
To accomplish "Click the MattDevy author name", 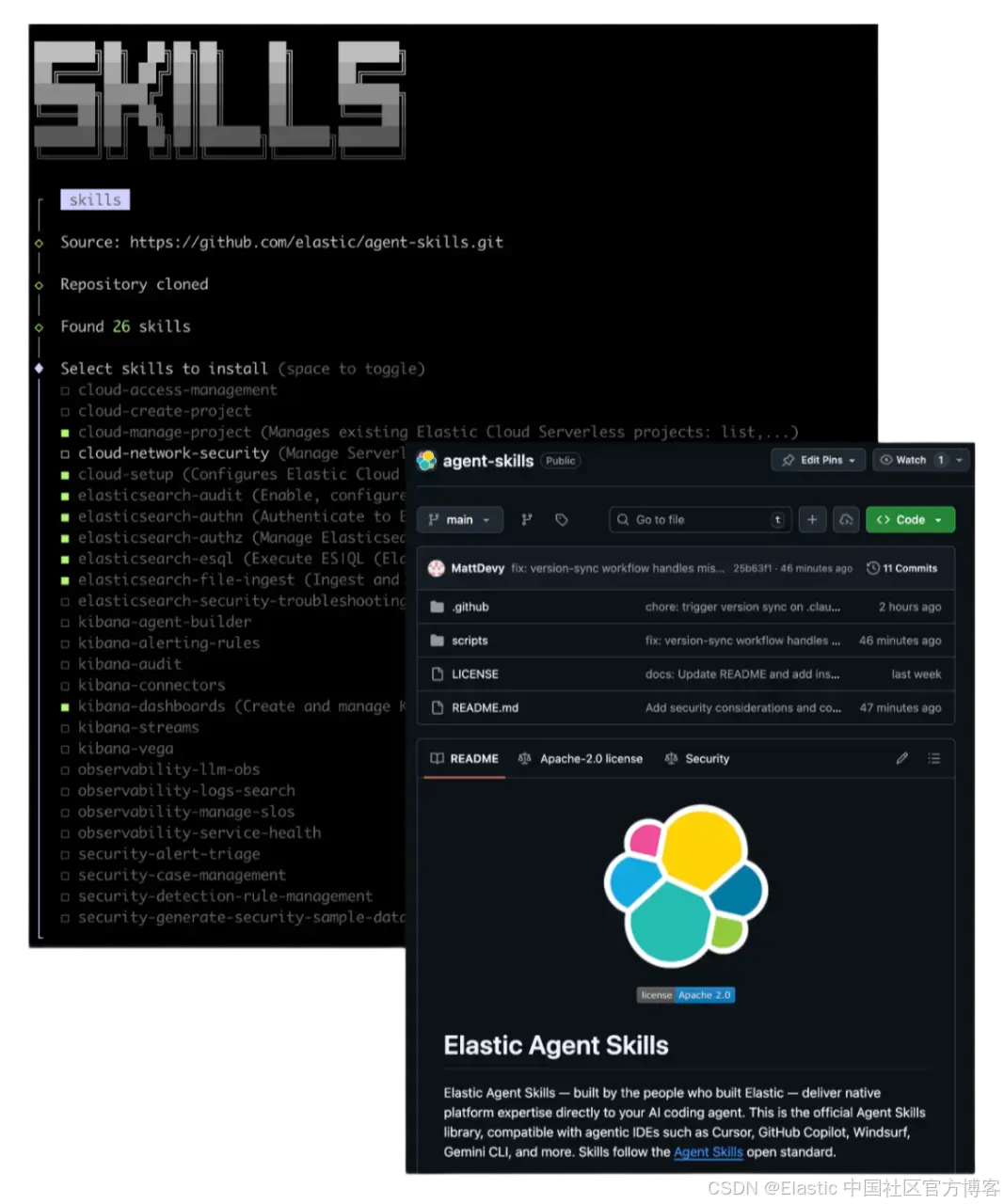I will coord(478,568).
